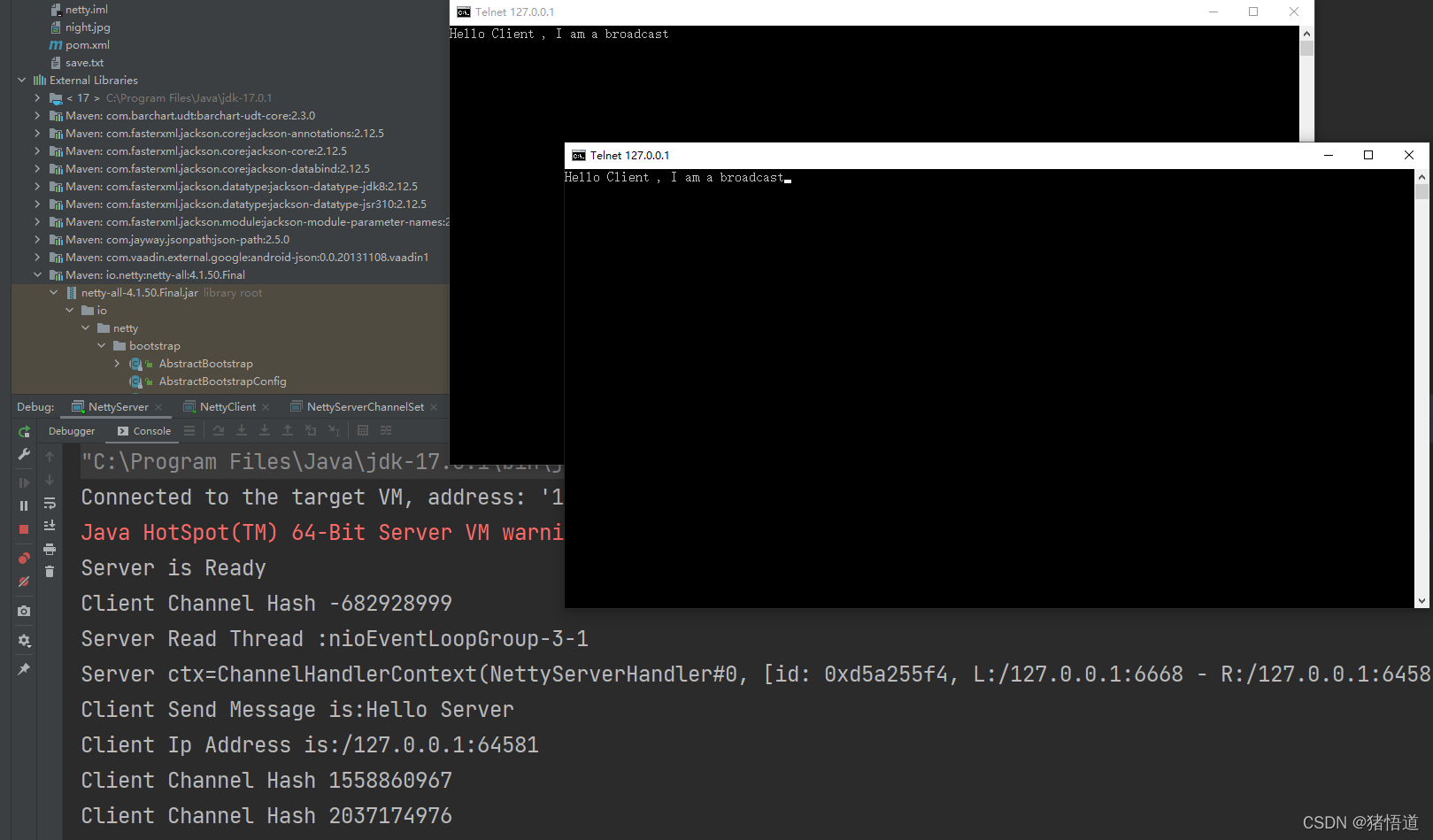Screen dimensions: 1433x840
Task: Open trace current stream chain icon
Action: pyautogui.click(x=386, y=430)
